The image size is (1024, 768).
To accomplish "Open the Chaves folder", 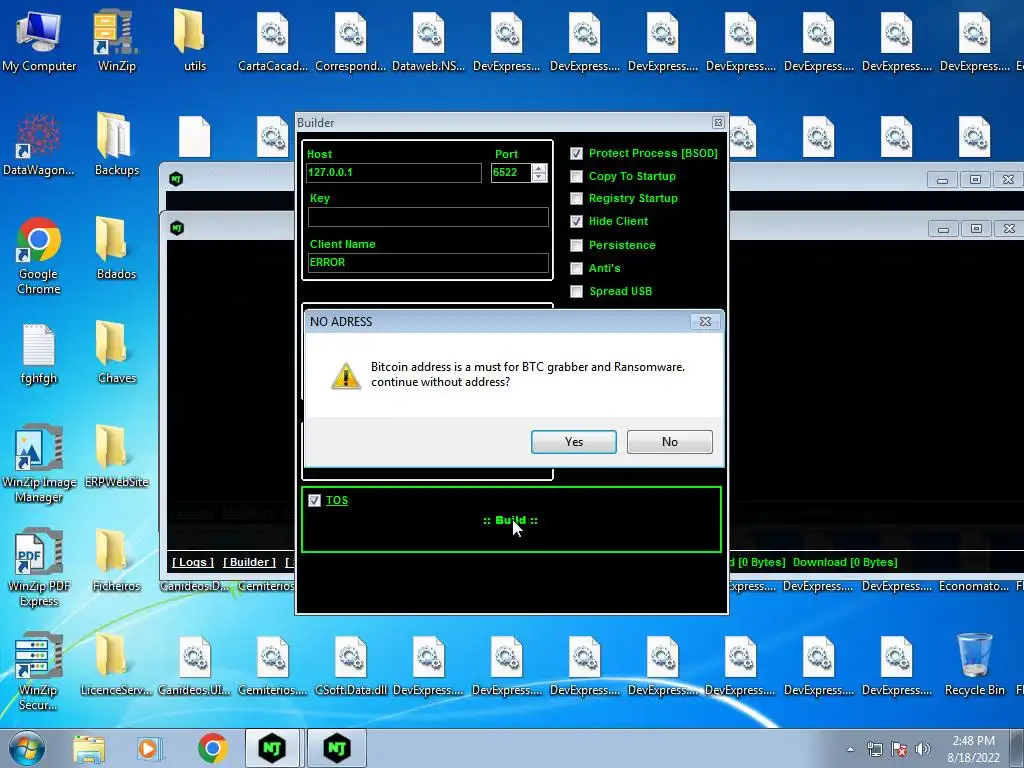I will tap(116, 353).
